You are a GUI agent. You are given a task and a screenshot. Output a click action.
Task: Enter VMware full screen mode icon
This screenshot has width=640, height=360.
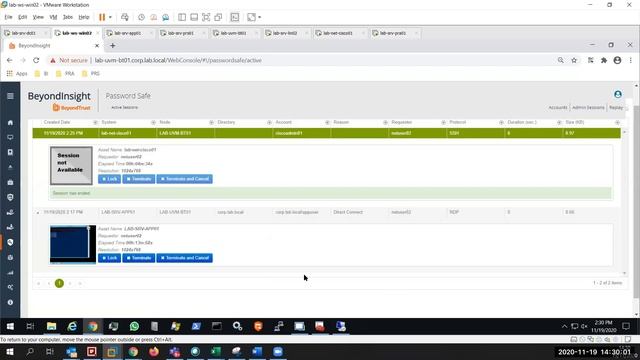pyautogui.click(x=206, y=17)
